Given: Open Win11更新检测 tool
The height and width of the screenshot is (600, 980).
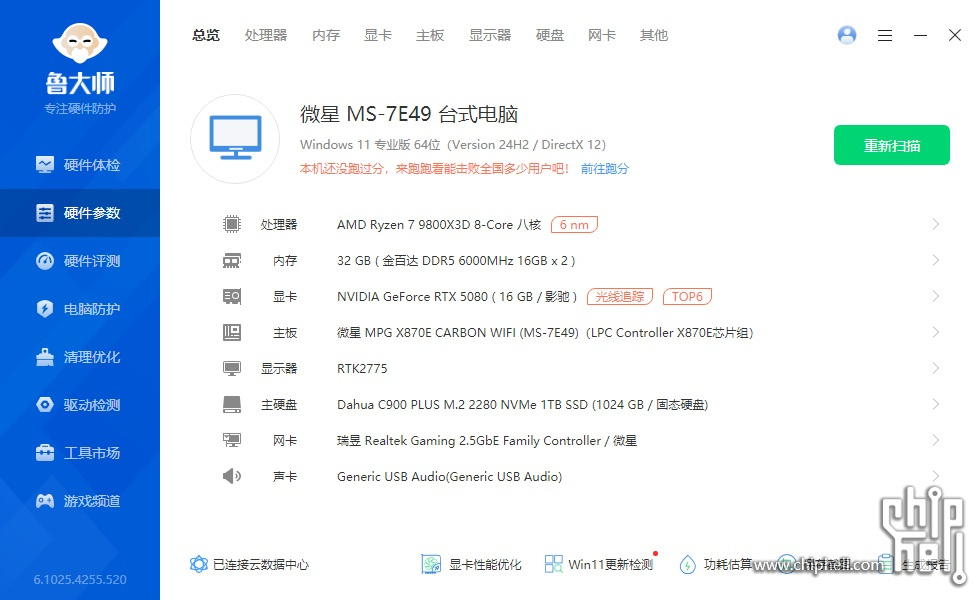Looking at the screenshot, I should [x=599, y=564].
